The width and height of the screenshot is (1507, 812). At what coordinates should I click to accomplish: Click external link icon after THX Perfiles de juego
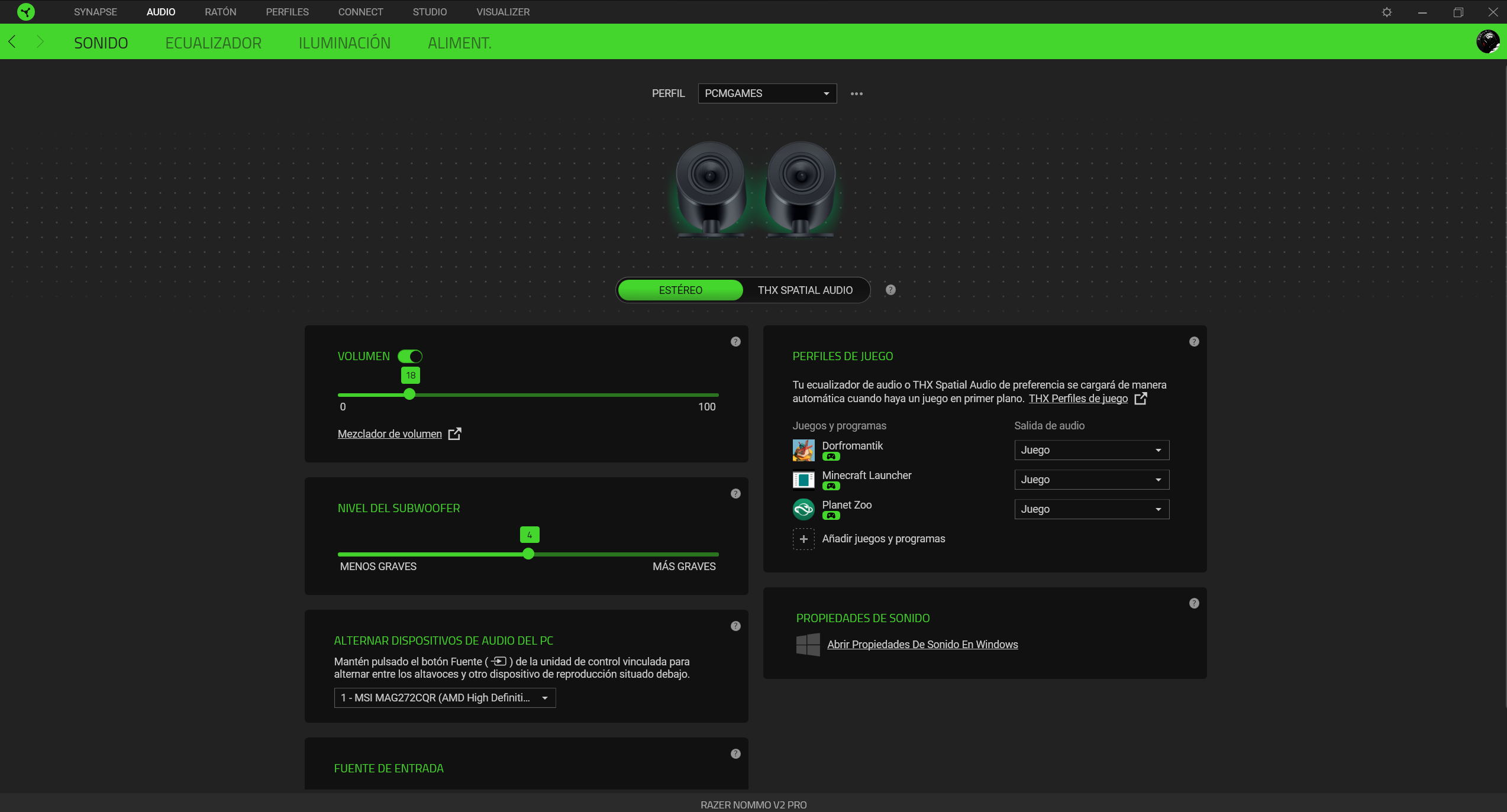click(x=1140, y=399)
